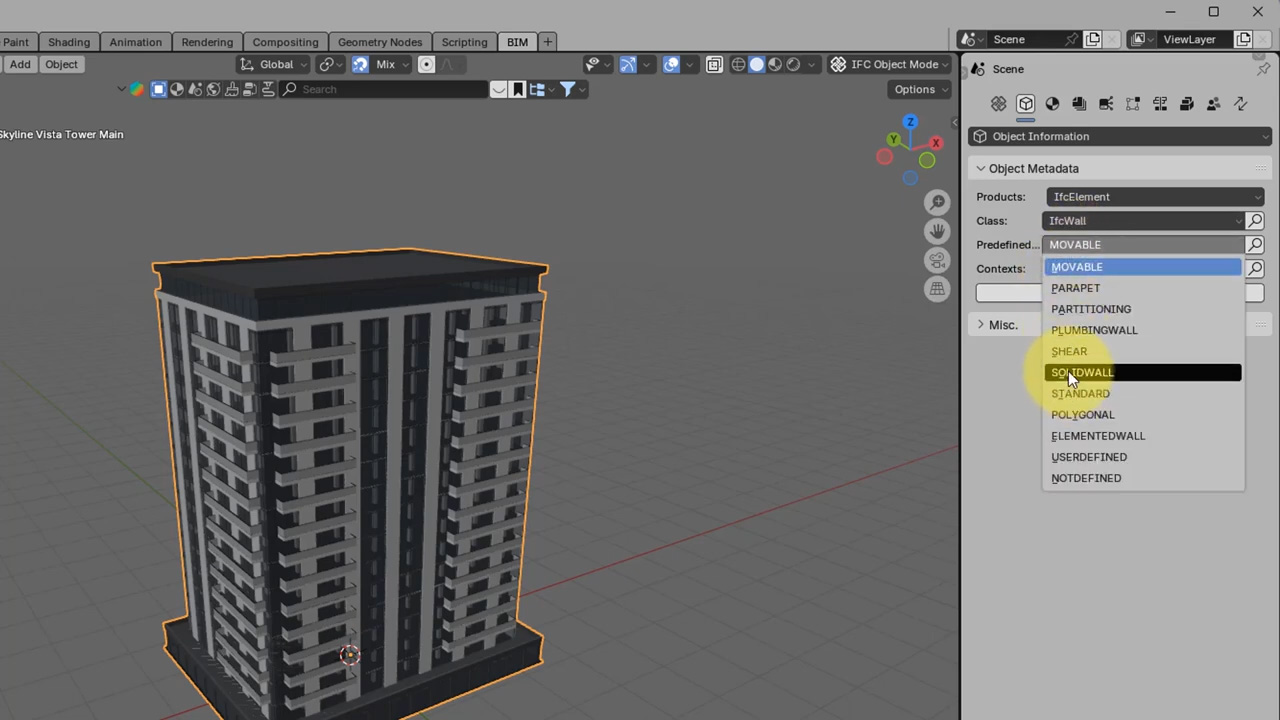Toggle proportional editing button
This screenshot has width=1280, height=720.
(x=427, y=65)
